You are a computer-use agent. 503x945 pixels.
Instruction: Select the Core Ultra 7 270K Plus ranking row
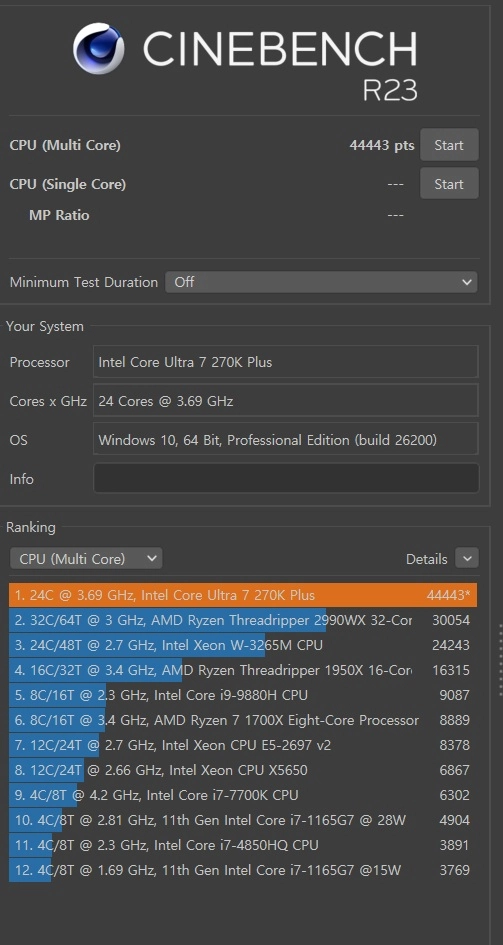tap(243, 595)
